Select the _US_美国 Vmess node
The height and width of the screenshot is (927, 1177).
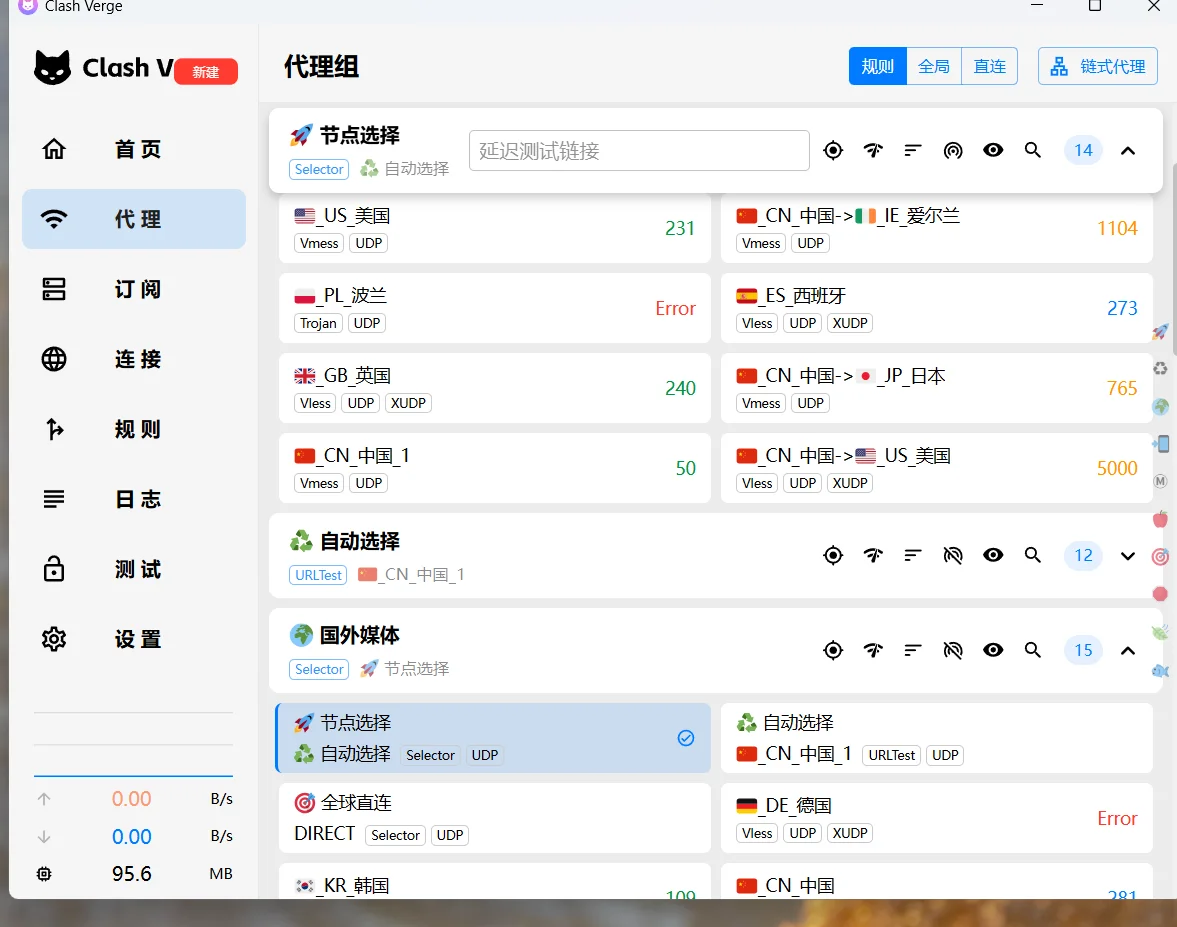pyautogui.click(x=495, y=228)
